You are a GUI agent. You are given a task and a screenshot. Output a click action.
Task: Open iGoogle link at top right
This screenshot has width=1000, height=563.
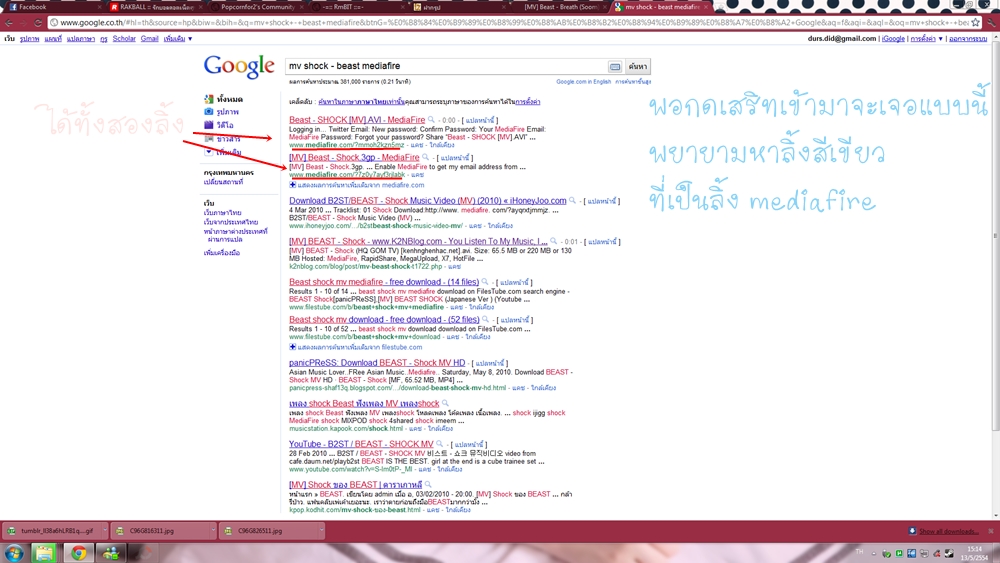click(893, 39)
